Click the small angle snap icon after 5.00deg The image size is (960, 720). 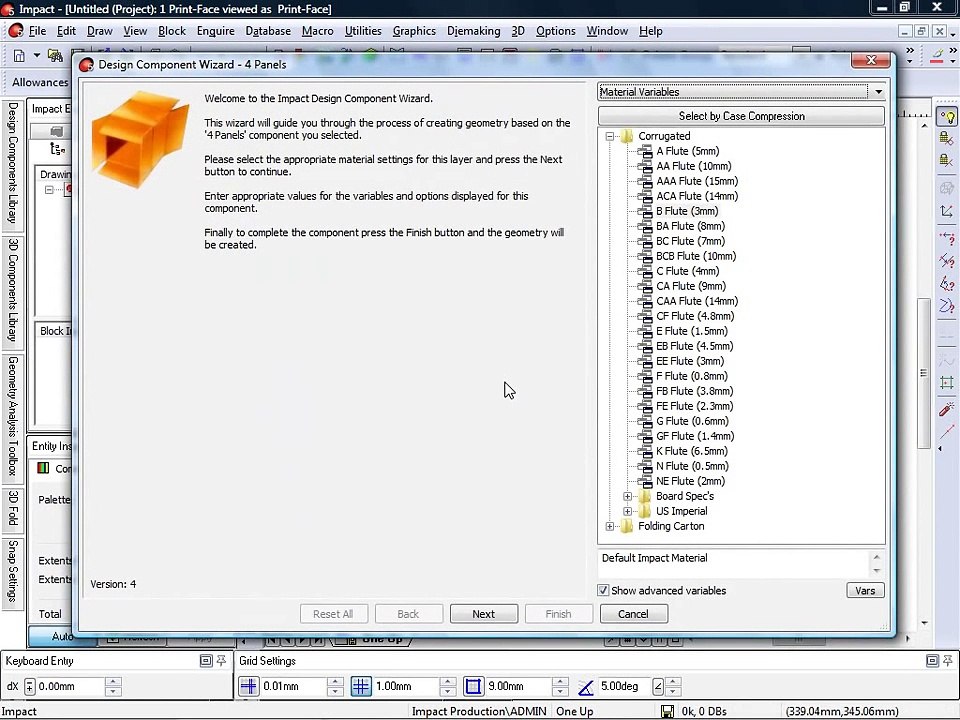[x=658, y=686]
